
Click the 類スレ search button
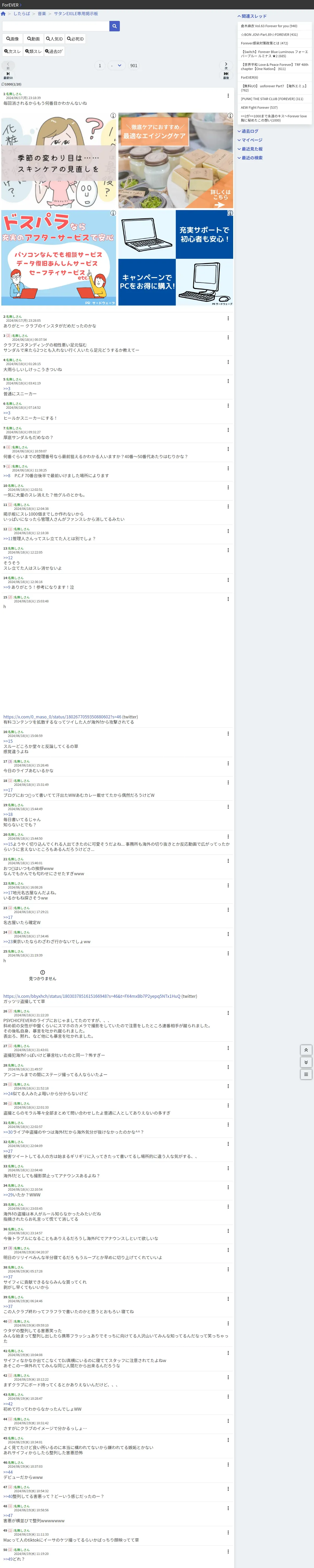click(33, 52)
